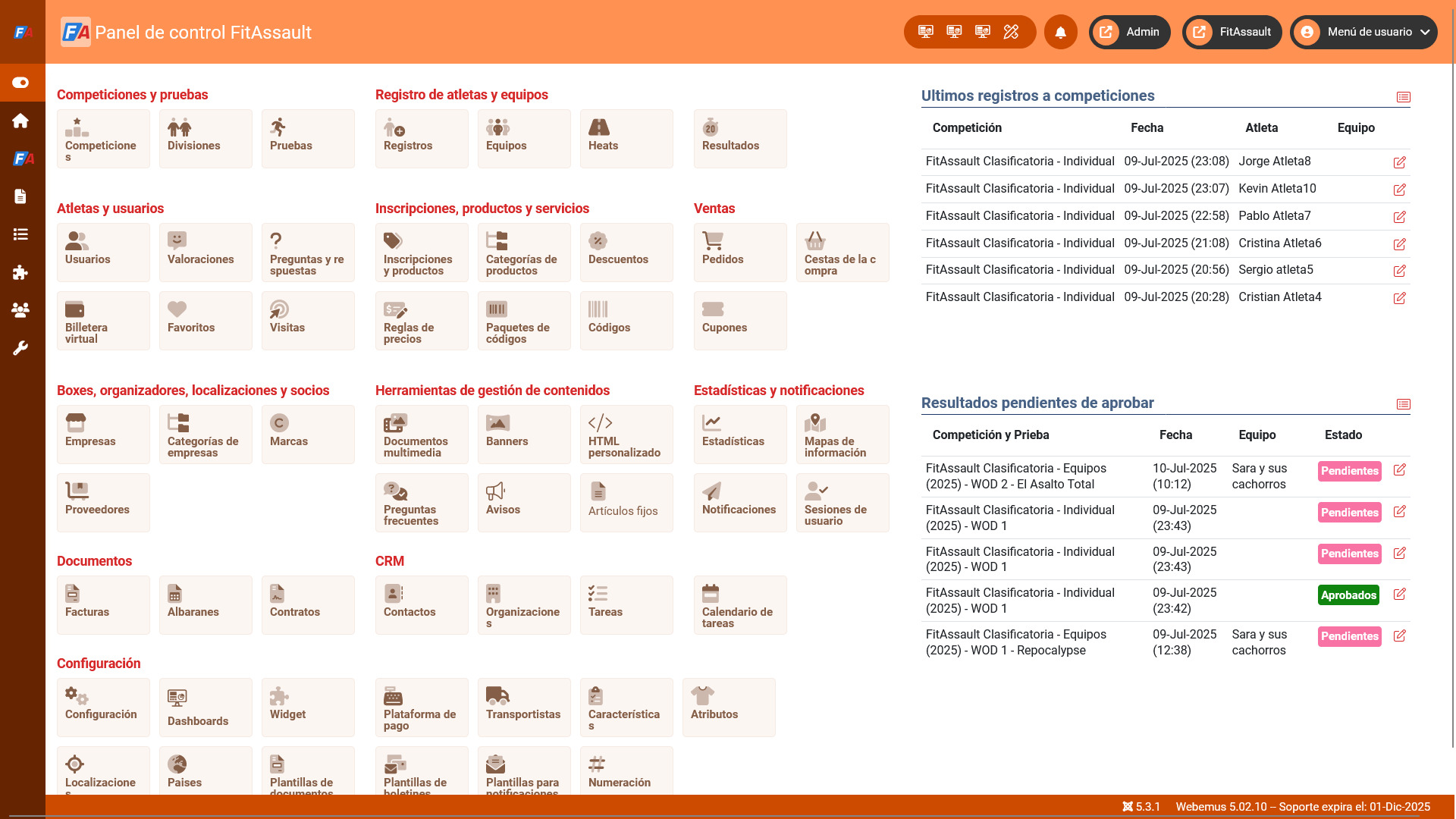Open the Códigos tile
This screenshot has width=1456, height=819.
point(626,321)
